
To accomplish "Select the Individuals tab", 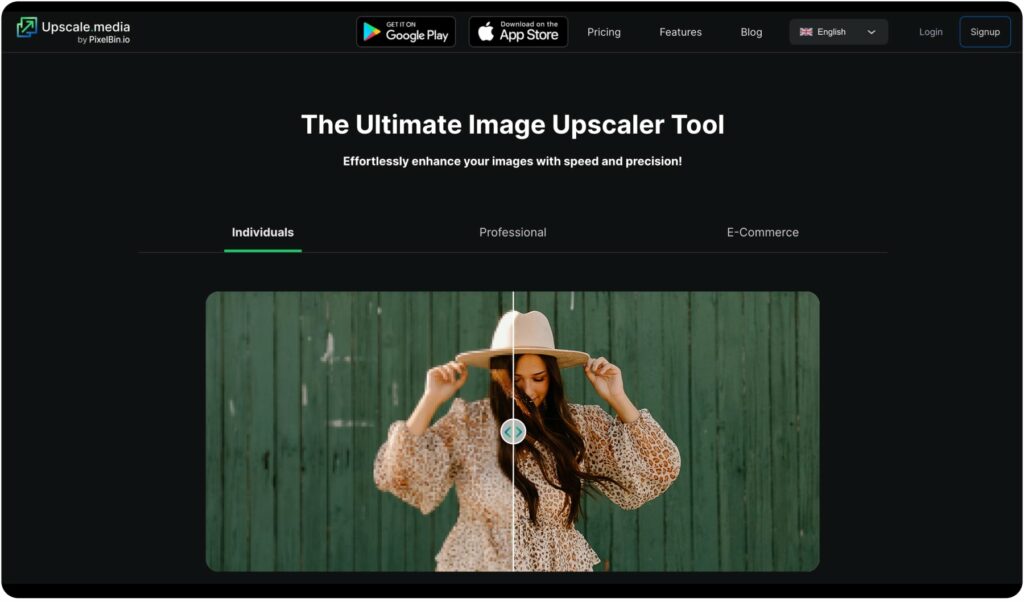I will click(263, 232).
